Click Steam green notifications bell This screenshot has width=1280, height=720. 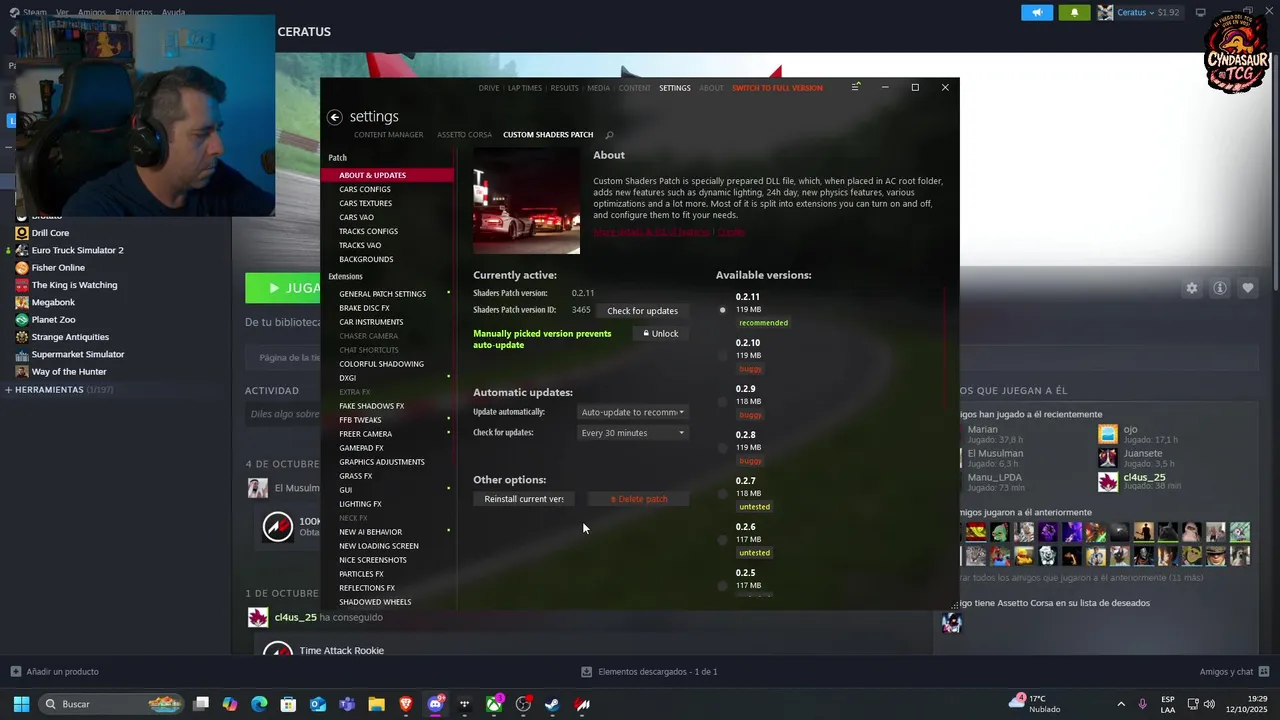[x=1074, y=12]
